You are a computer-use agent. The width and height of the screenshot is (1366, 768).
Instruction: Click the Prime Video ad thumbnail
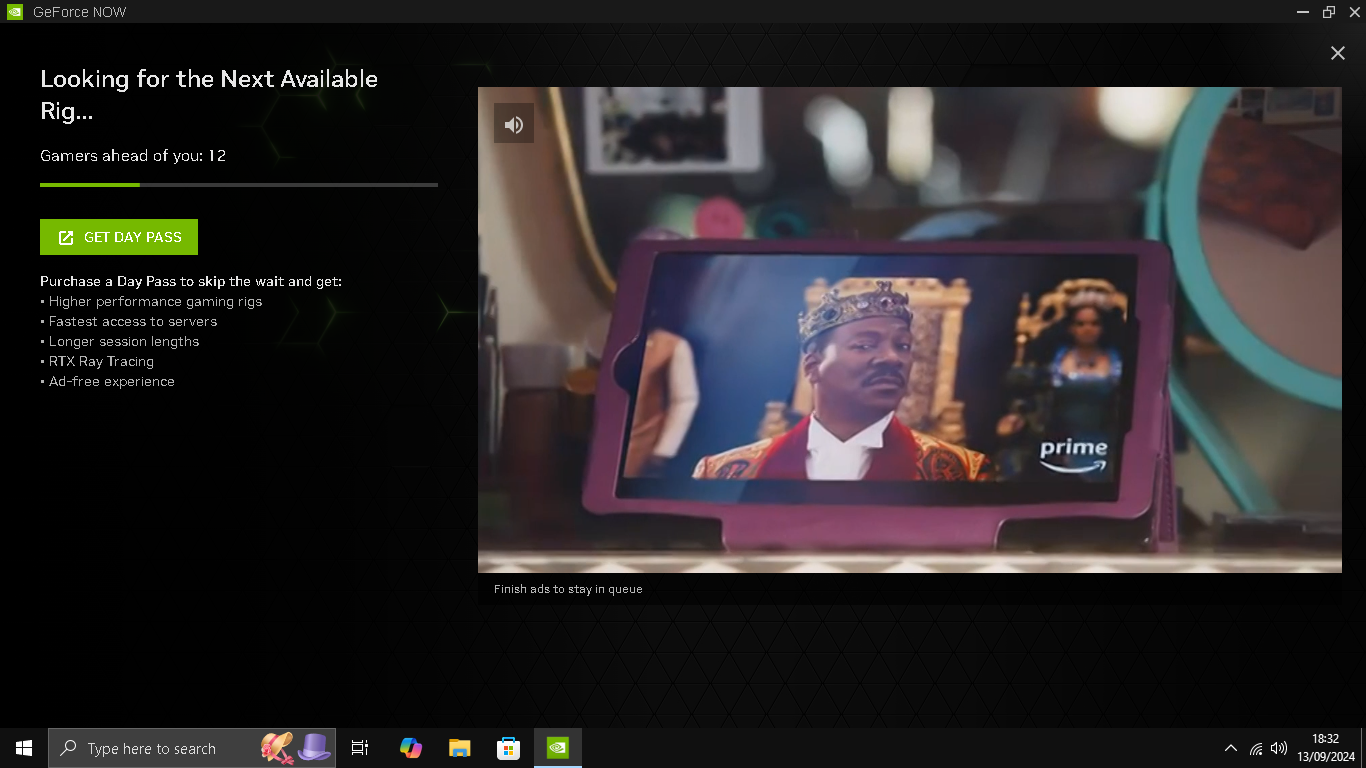pyautogui.click(x=910, y=330)
